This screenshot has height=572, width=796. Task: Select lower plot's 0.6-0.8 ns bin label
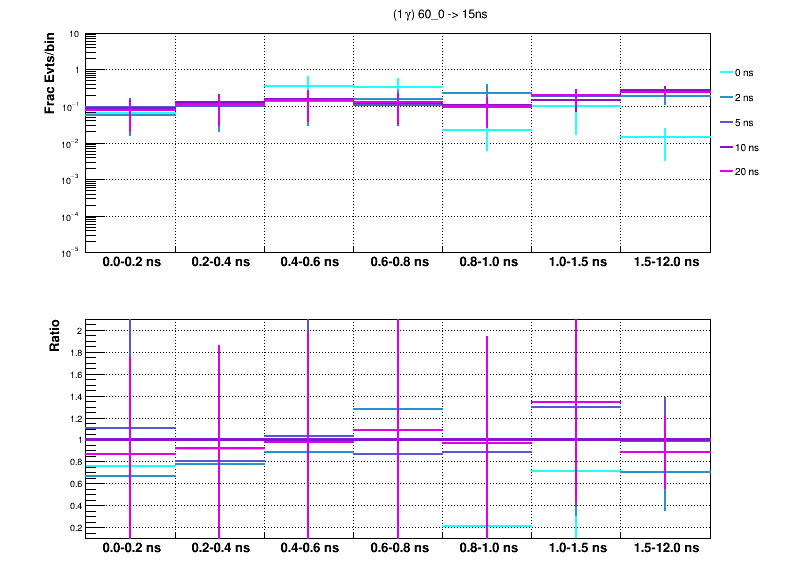[398, 550]
